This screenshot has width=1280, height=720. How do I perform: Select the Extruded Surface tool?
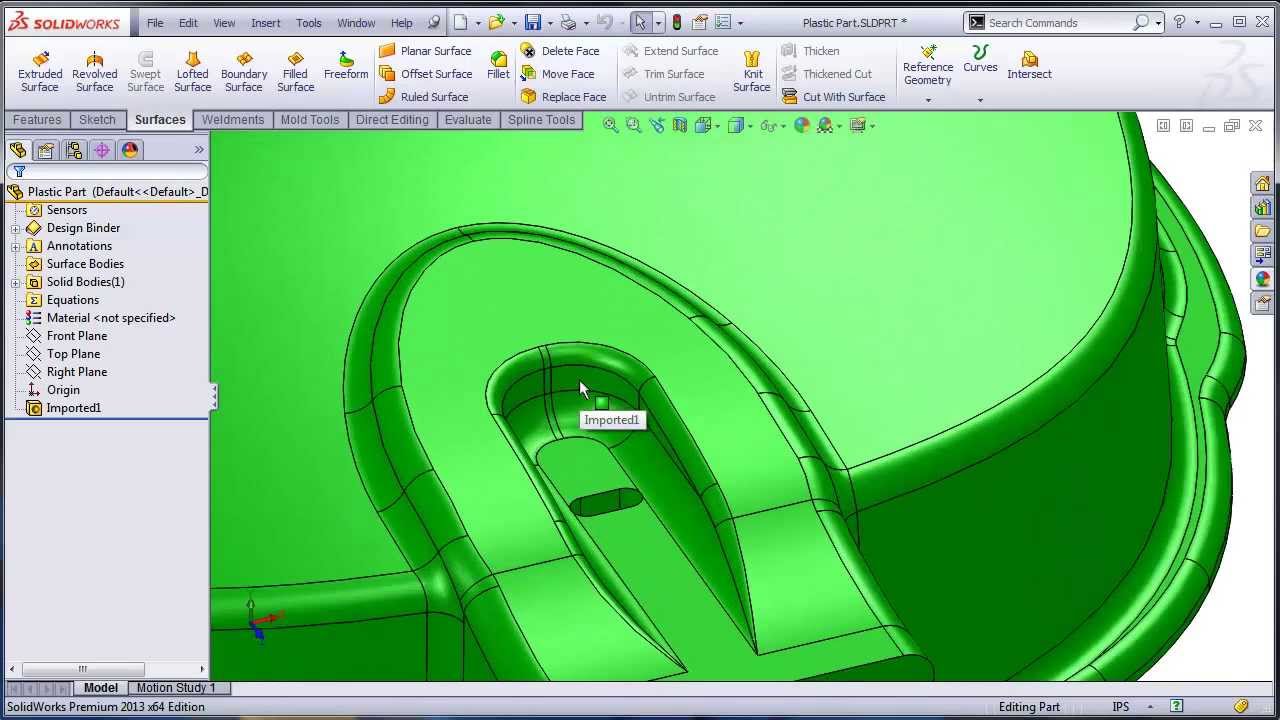(40, 72)
